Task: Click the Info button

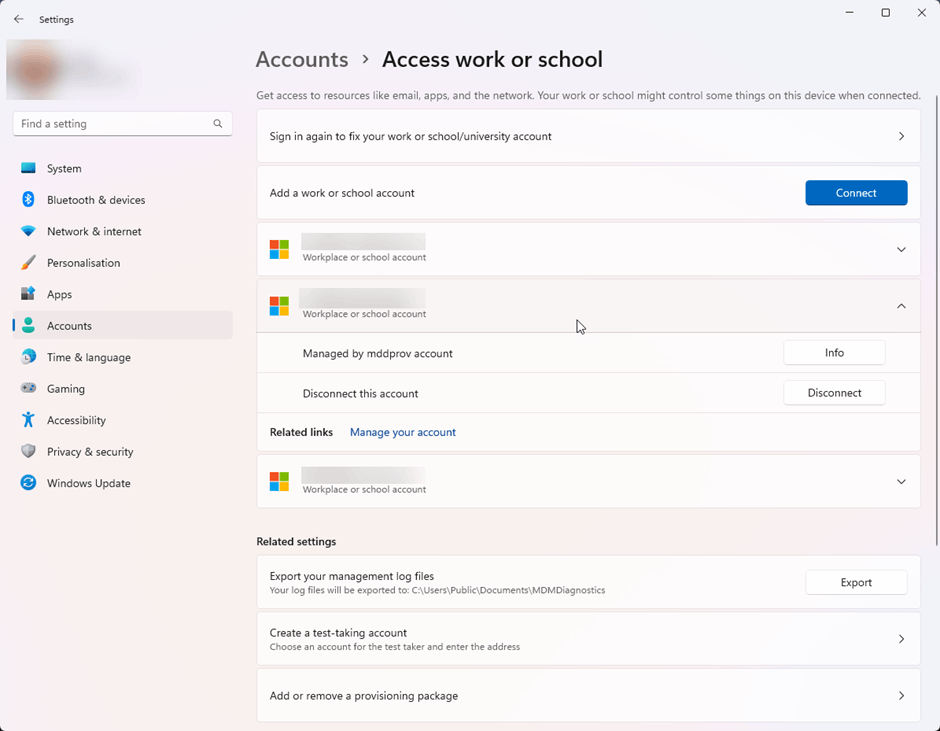Action: pyautogui.click(x=834, y=353)
